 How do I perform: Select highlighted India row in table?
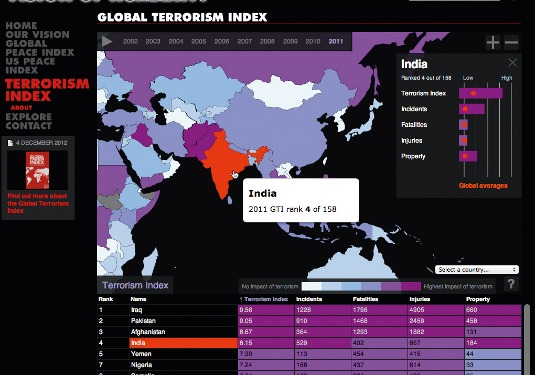(309, 343)
